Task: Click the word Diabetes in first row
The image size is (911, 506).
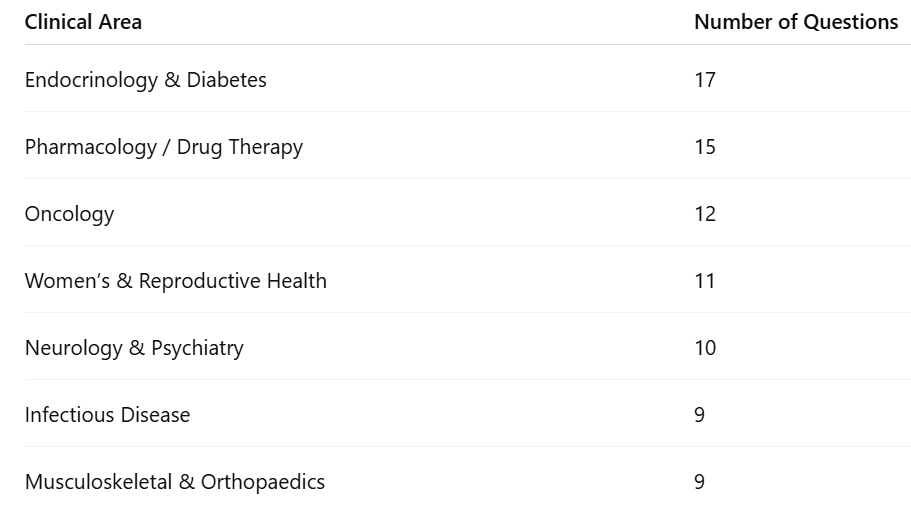Action: (x=226, y=80)
